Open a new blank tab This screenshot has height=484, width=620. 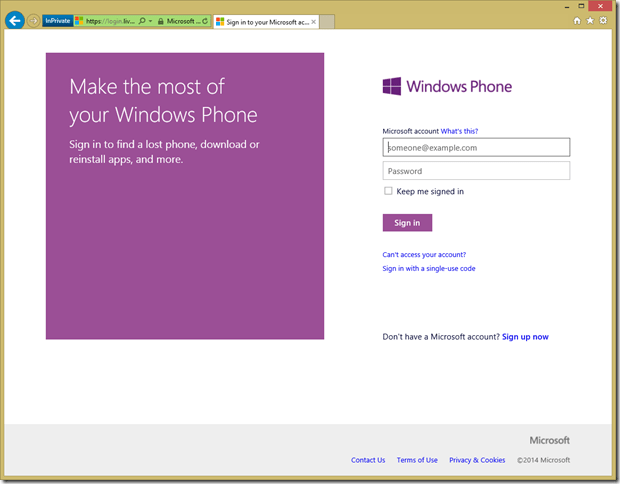point(328,21)
